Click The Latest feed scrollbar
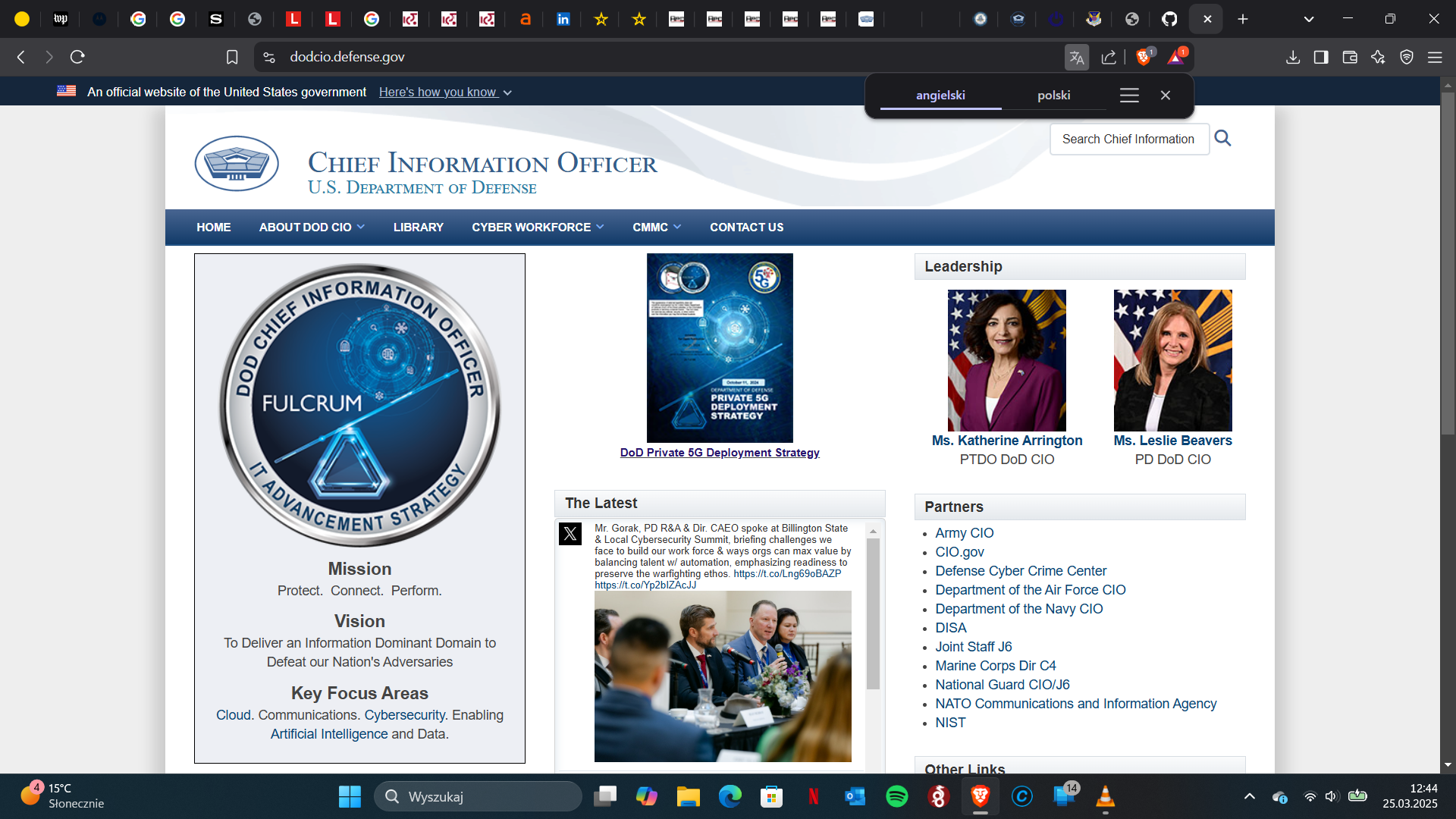Screen dimensions: 1456x819 [x=873, y=614]
